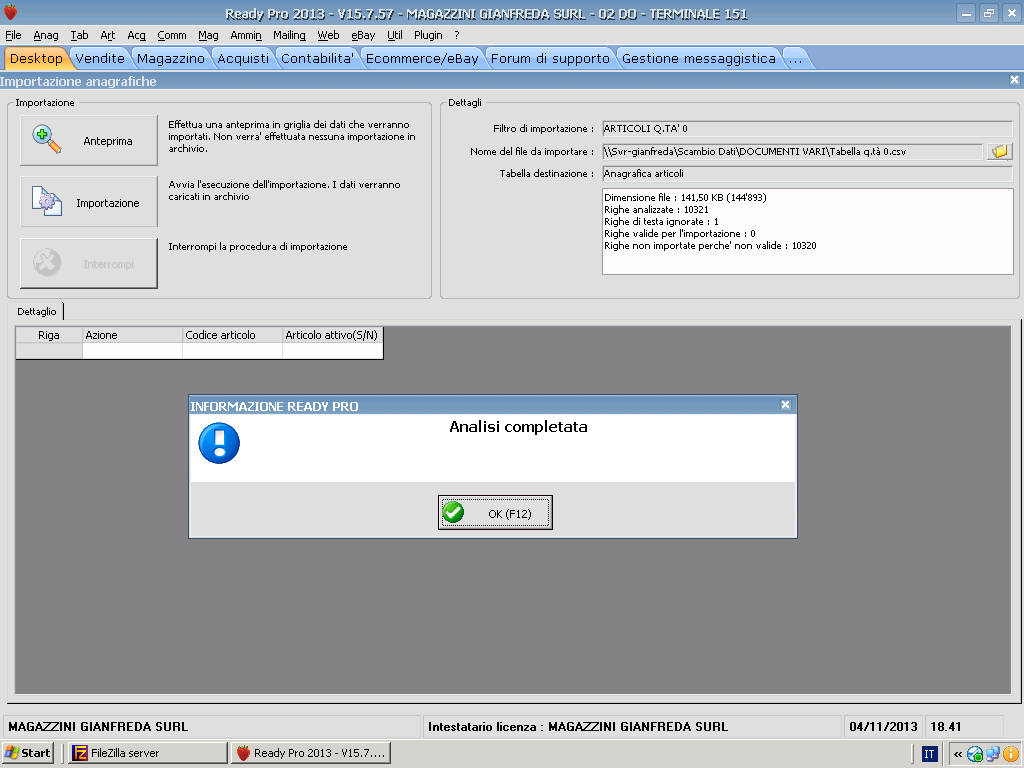The height and width of the screenshot is (768, 1024).
Task: Click the blue exclamation information icon
Action: click(x=219, y=443)
